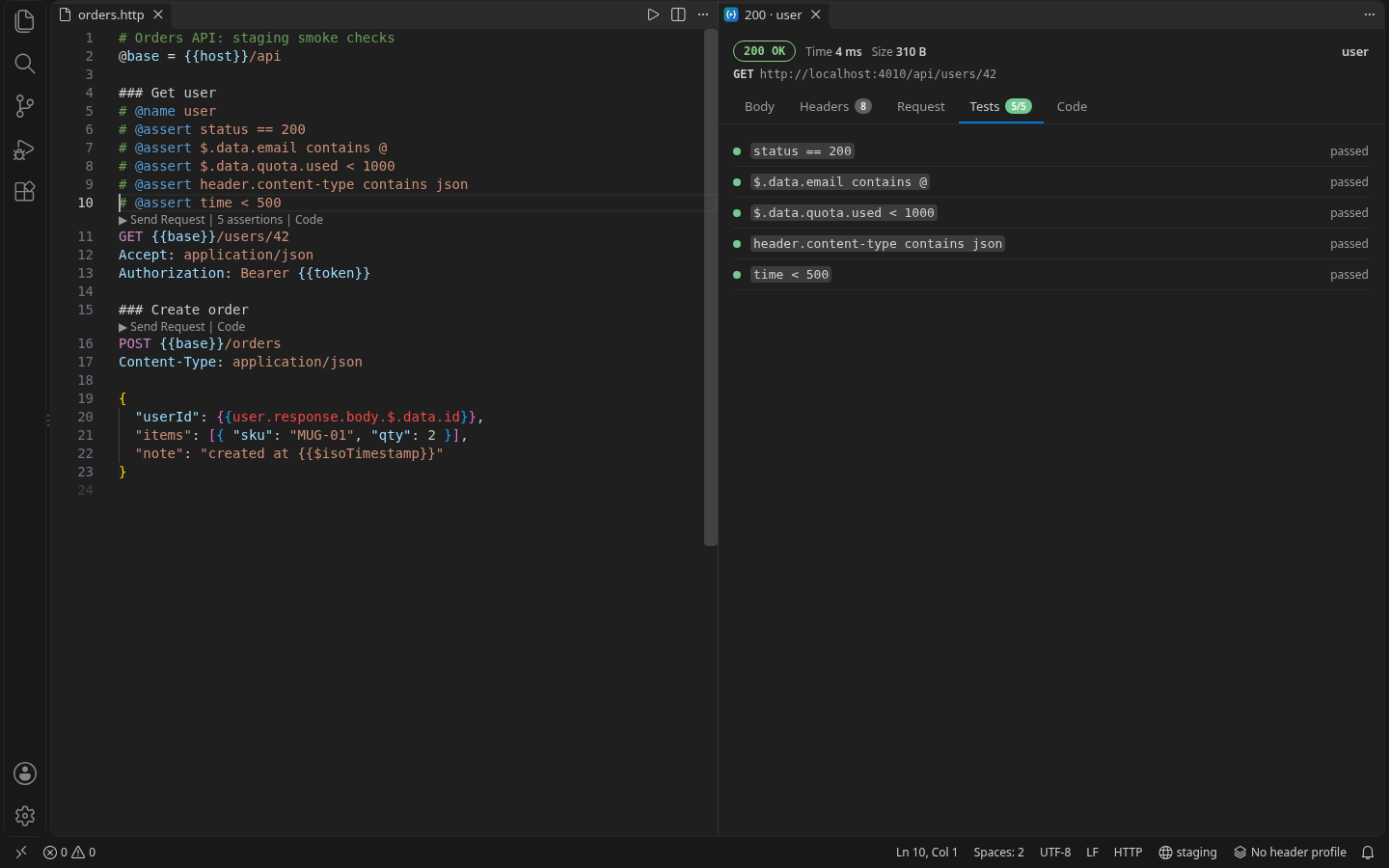Open the Source Control view
The image size is (1389, 868).
click(25, 106)
